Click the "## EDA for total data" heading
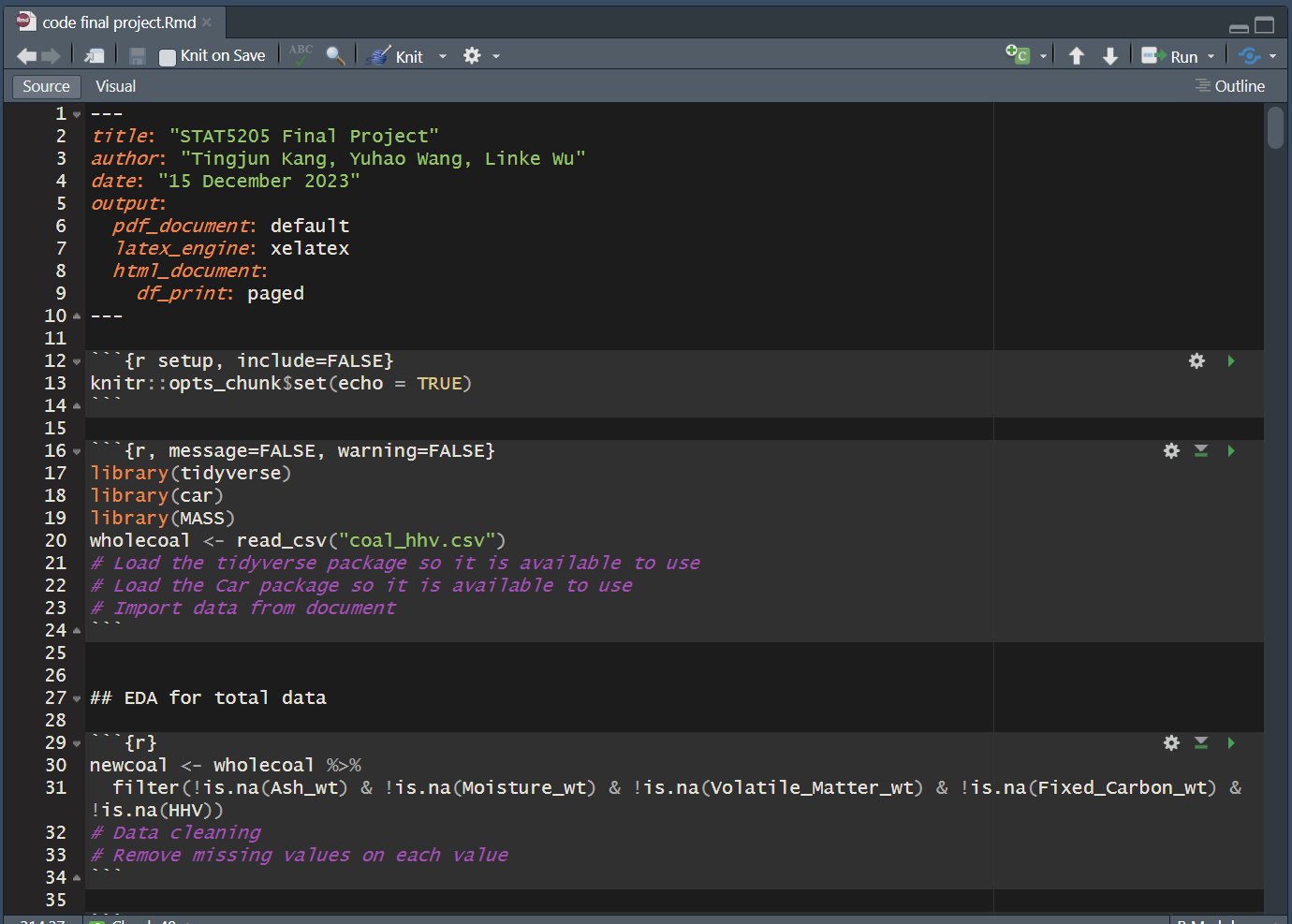Viewport: 1292px width, 924px height. tap(208, 697)
